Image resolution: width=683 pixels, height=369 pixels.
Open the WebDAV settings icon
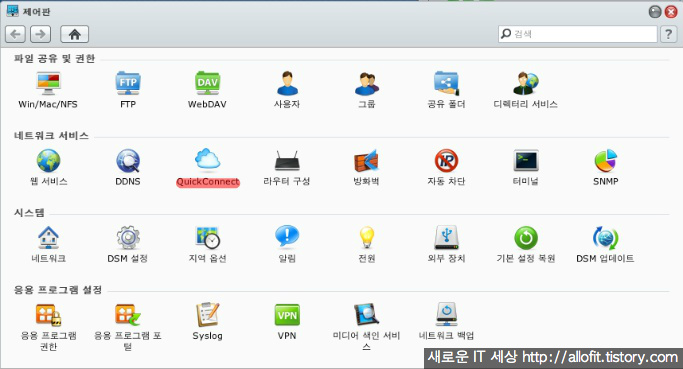(207, 83)
